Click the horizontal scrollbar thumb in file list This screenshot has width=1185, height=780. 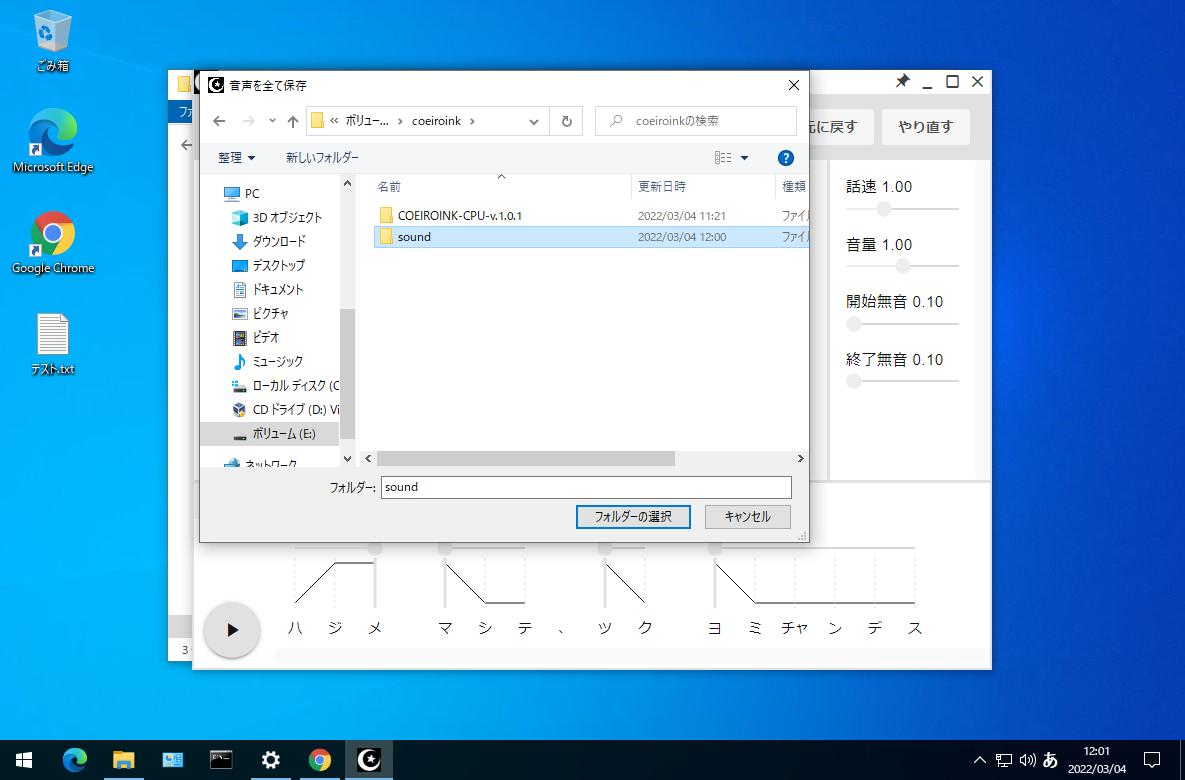(x=525, y=459)
